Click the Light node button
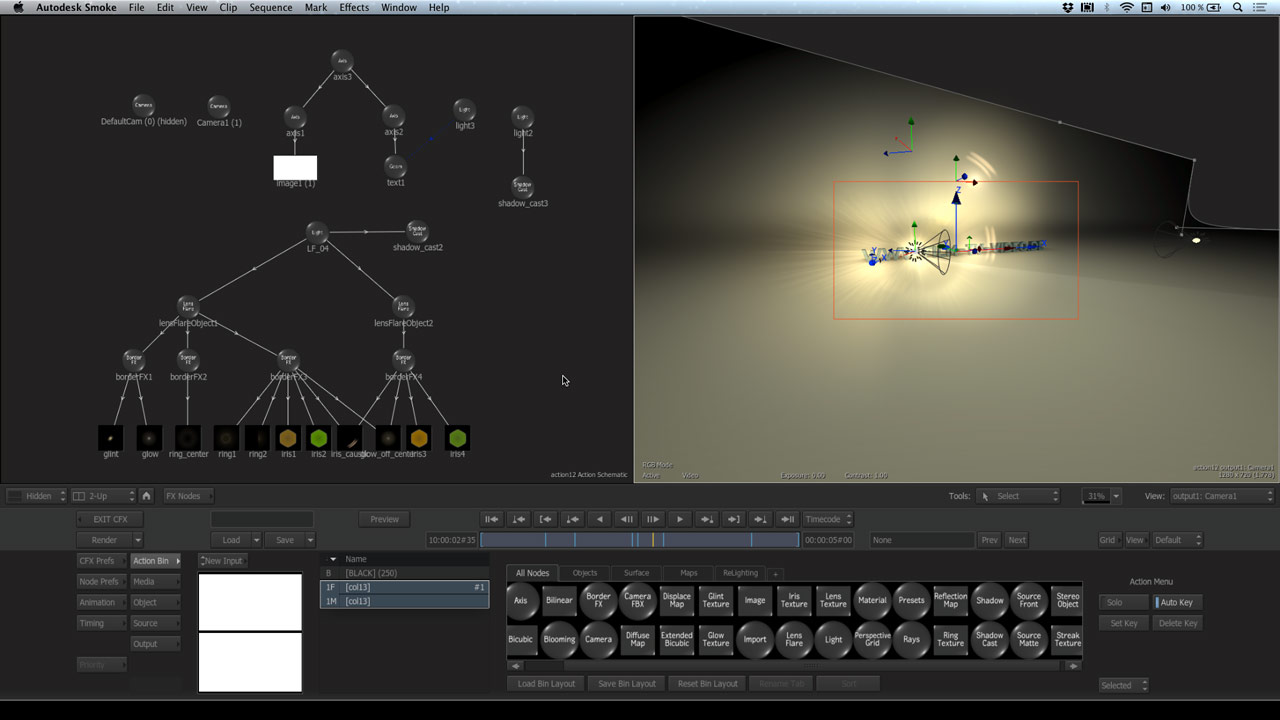Viewport: 1280px width, 720px height. click(x=833, y=639)
